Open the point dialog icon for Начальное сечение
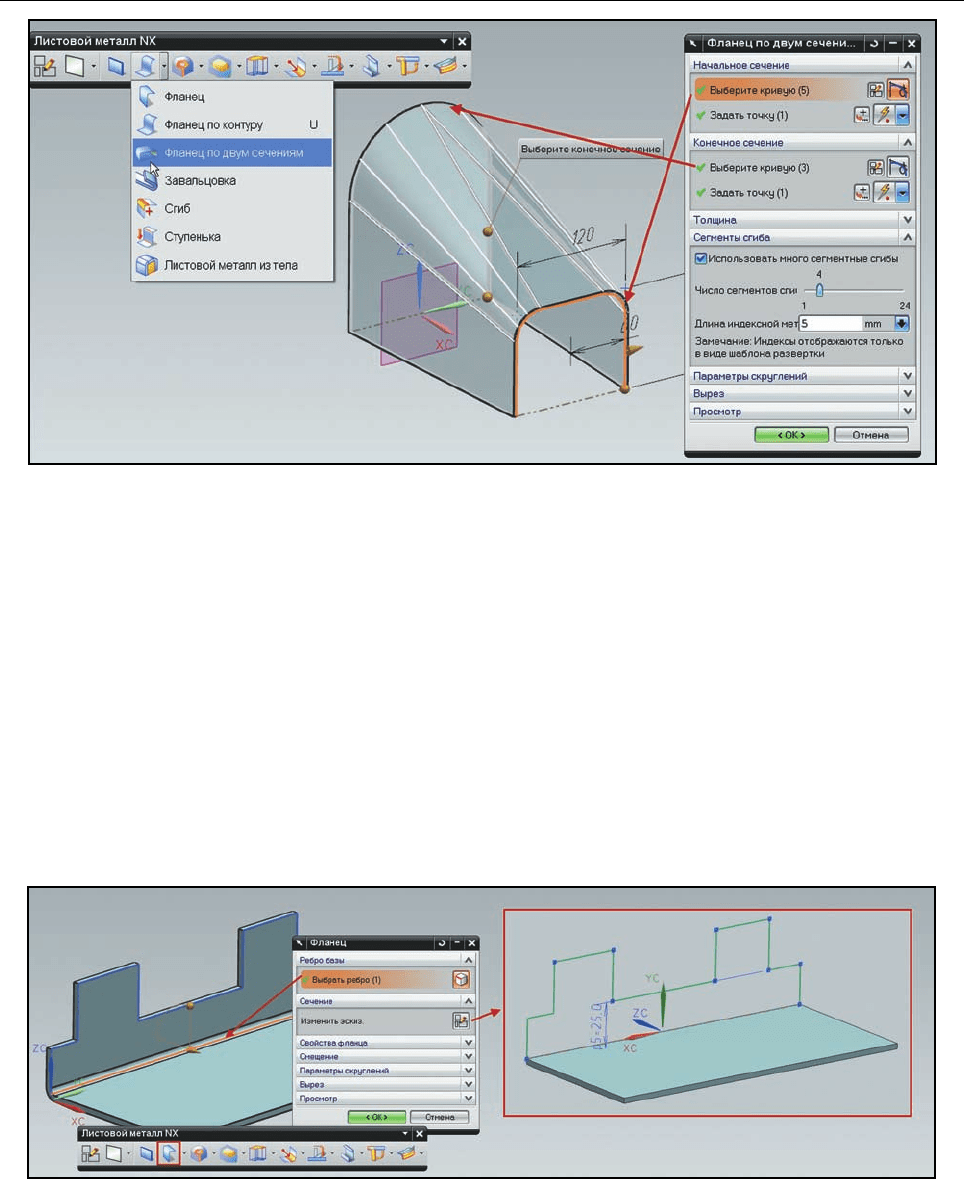 click(862, 115)
